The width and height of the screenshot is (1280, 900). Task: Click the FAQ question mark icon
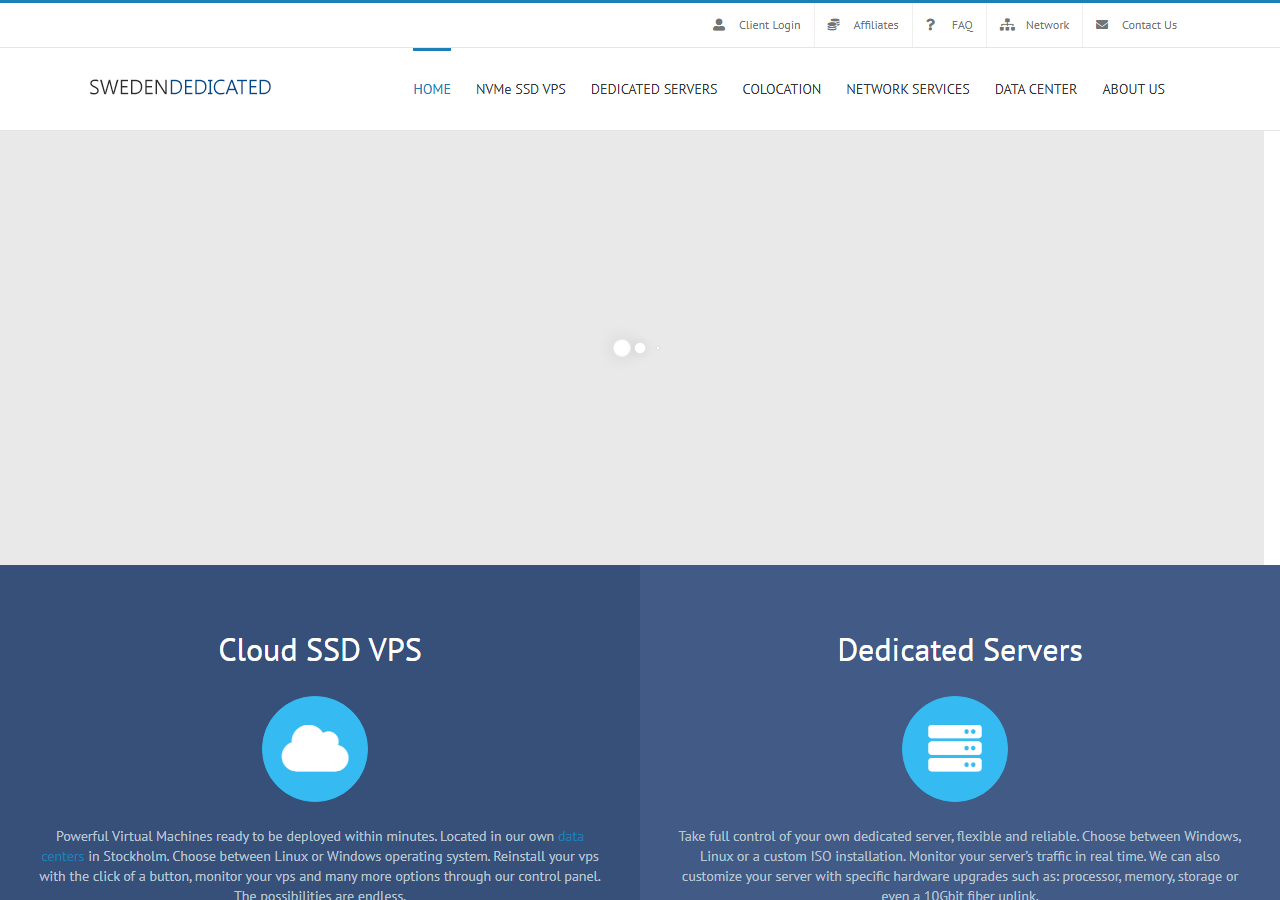click(930, 25)
